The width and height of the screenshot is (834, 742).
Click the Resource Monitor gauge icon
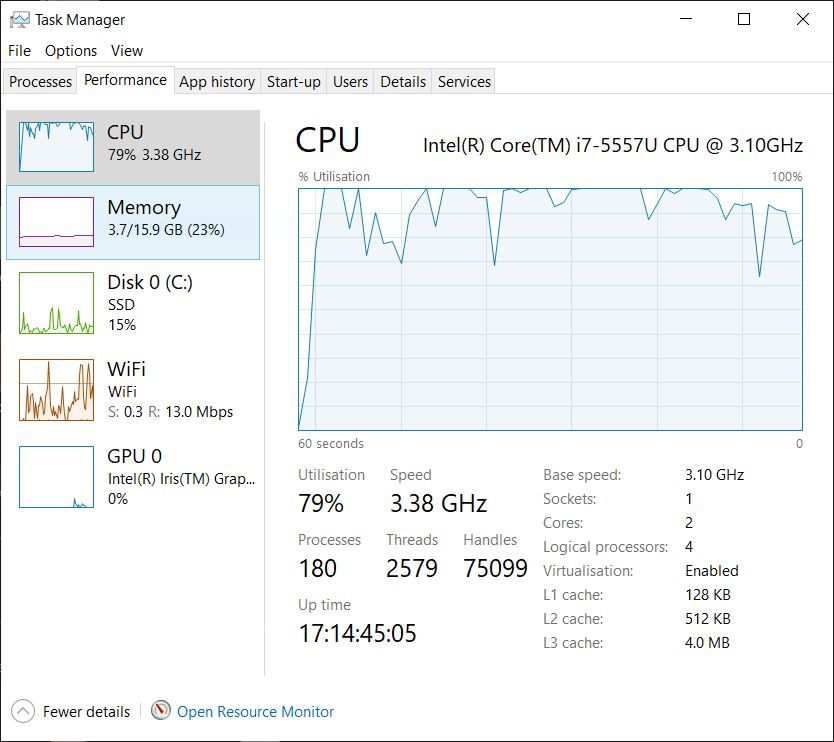[x=161, y=711]
